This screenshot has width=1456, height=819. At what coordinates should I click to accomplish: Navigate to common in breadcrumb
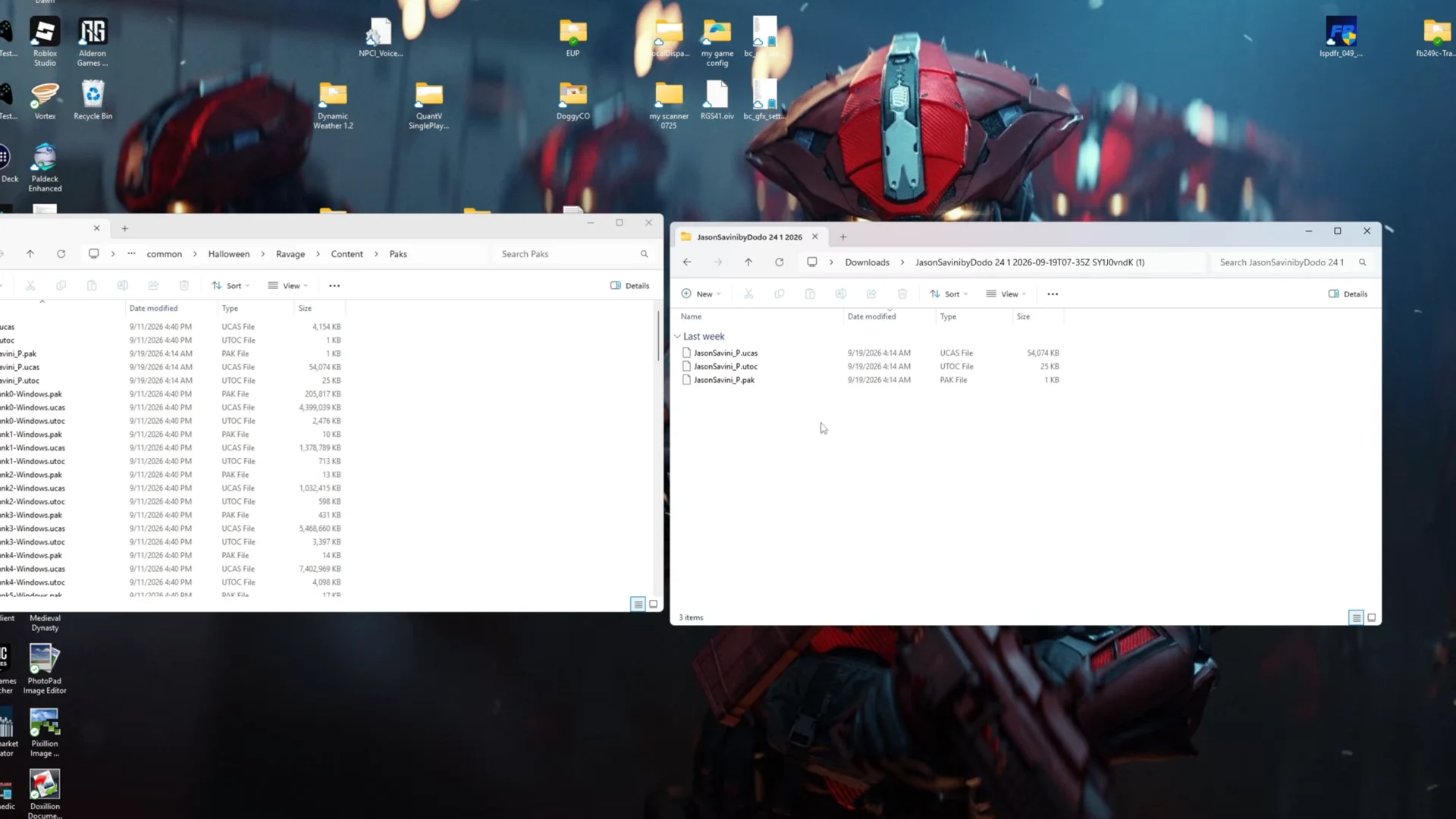point(164,254)
